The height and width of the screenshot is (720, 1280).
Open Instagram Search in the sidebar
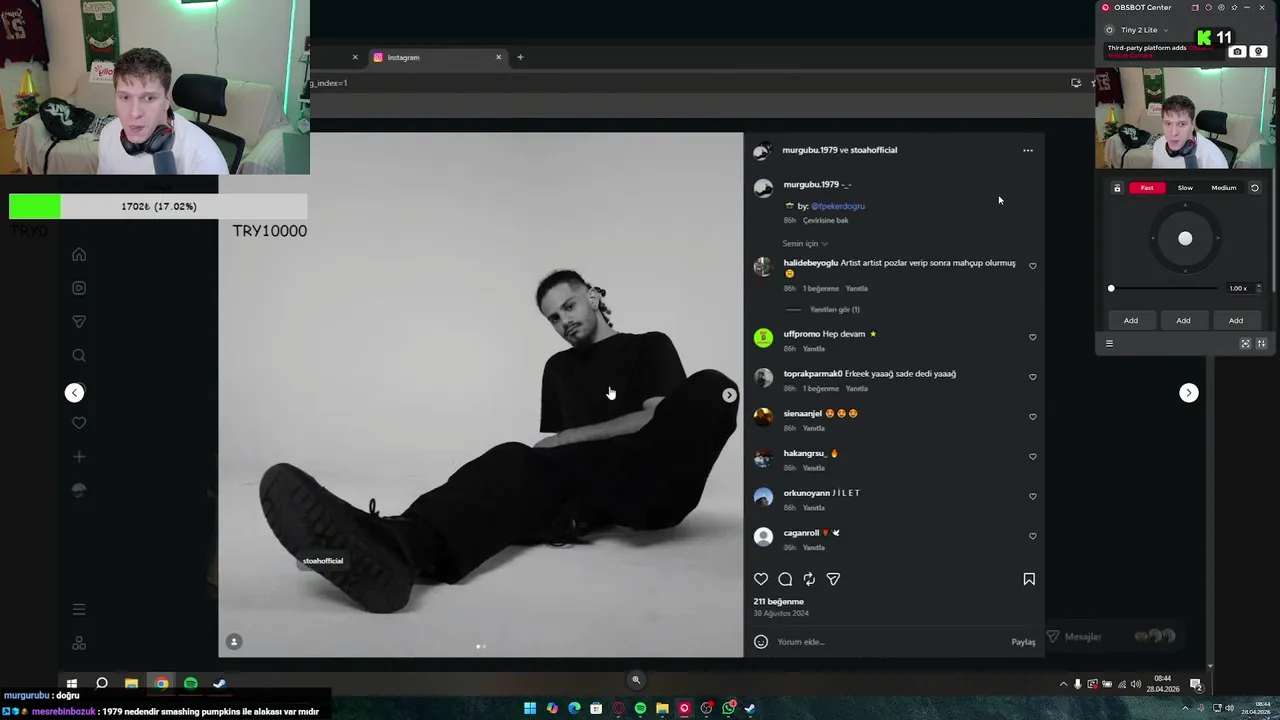point(79,355)
